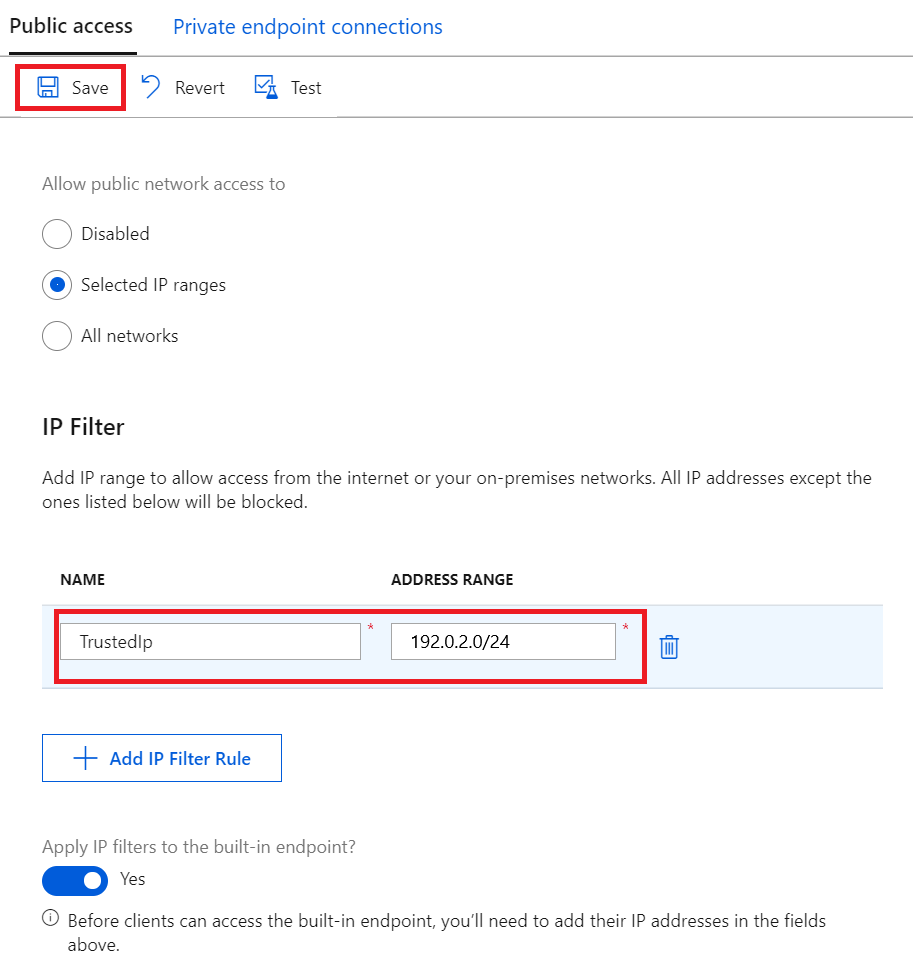Switch to Private endpoint connections tab
This screenshot has width=913, height=976.
click(x=307, y=27)
